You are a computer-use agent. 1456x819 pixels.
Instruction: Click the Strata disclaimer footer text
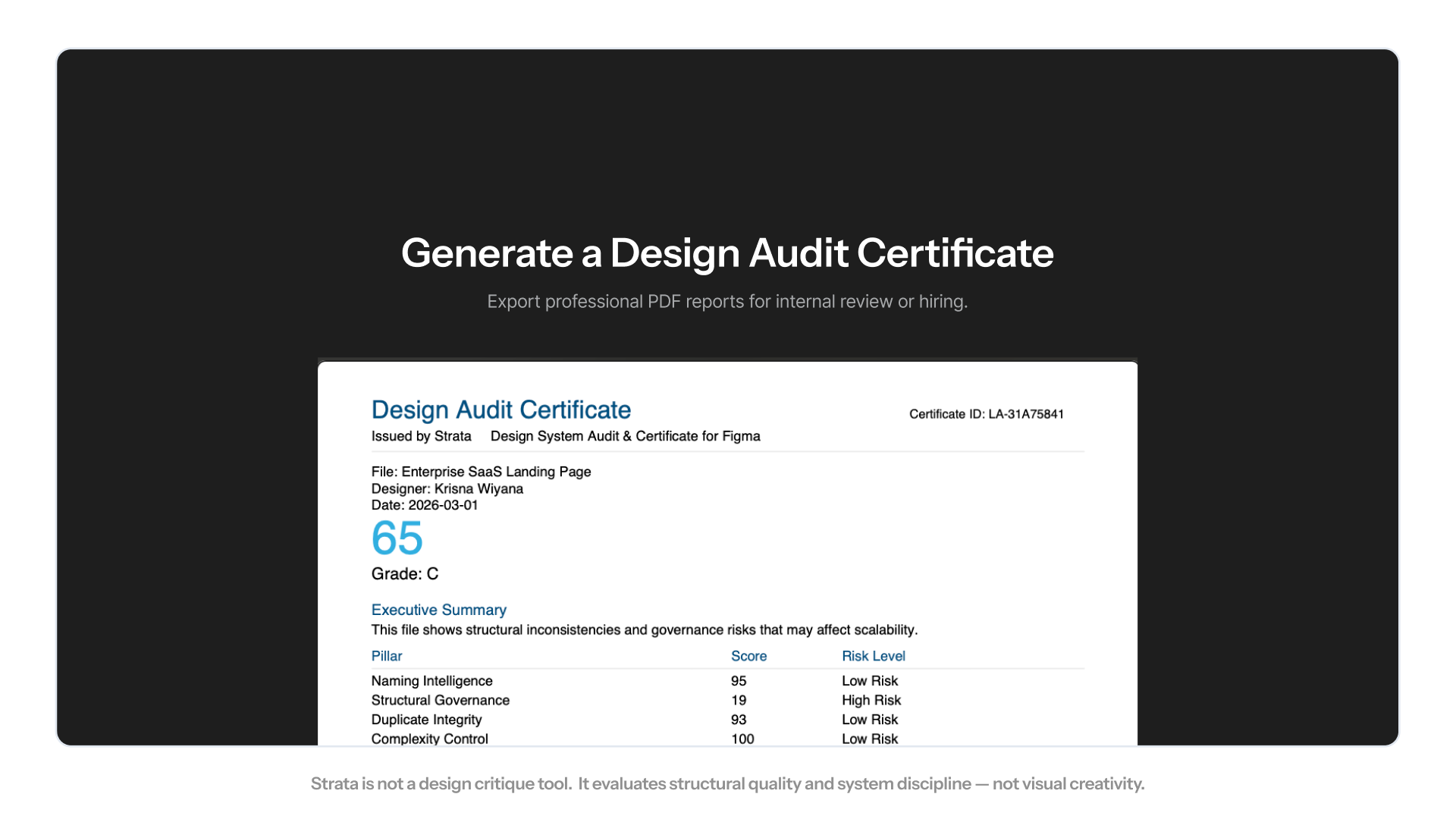pyautogui.click(x=727, y=783)
